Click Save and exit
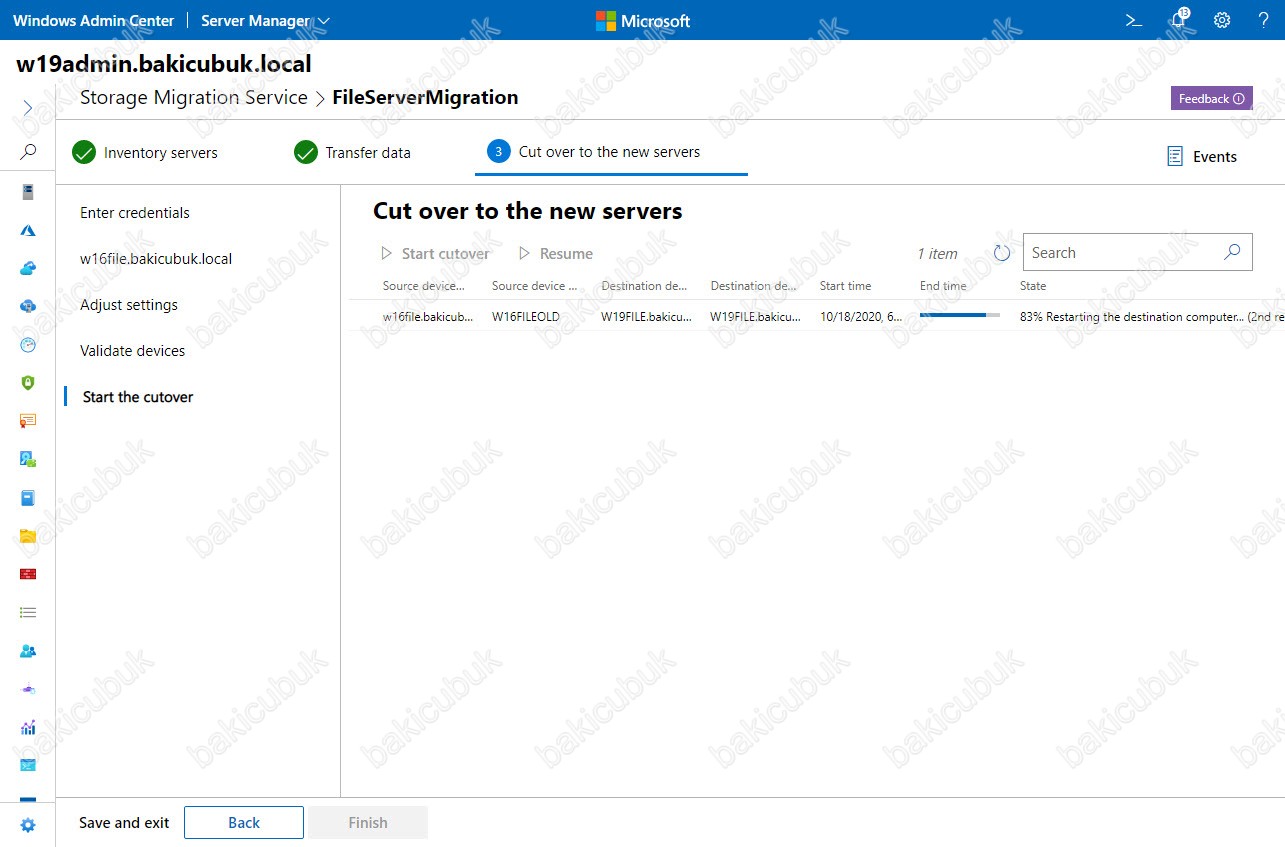The height and width of the screenshot is (847, 1285). 124,823
